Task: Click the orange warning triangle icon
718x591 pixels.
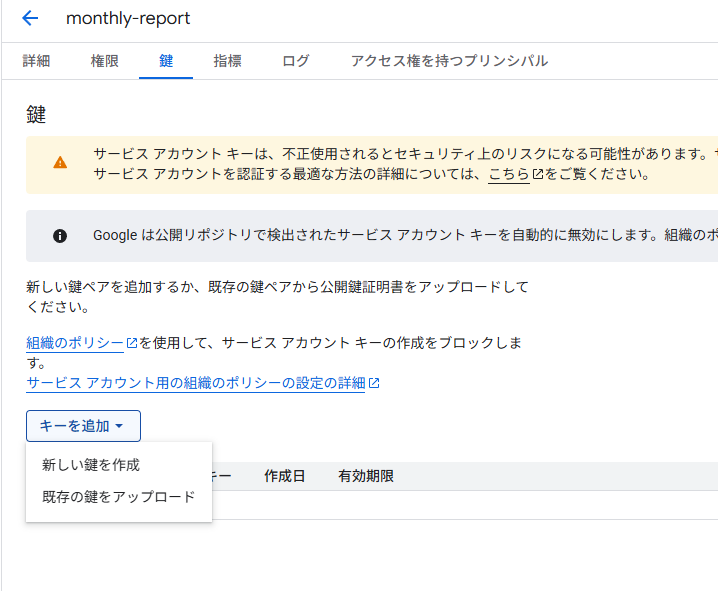Action: pos(61,162)
